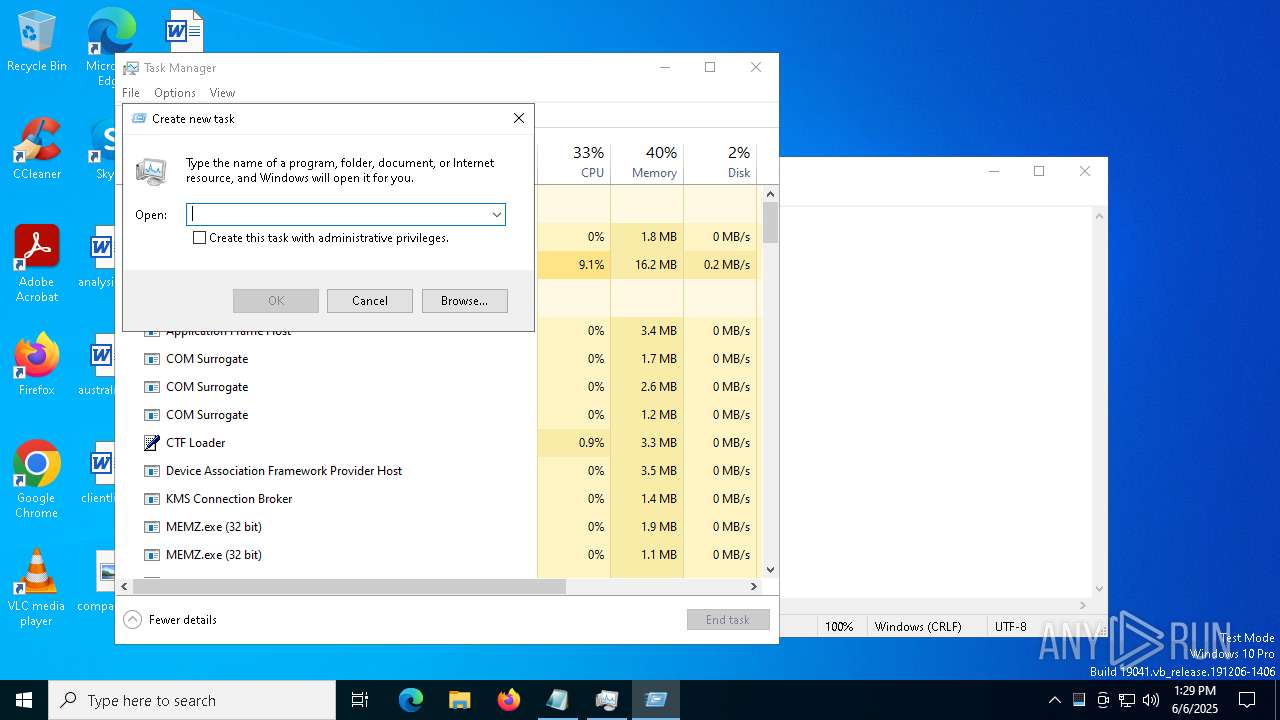Click the taskbar search box
The image size is (1280, 720).
coord(192,700)
